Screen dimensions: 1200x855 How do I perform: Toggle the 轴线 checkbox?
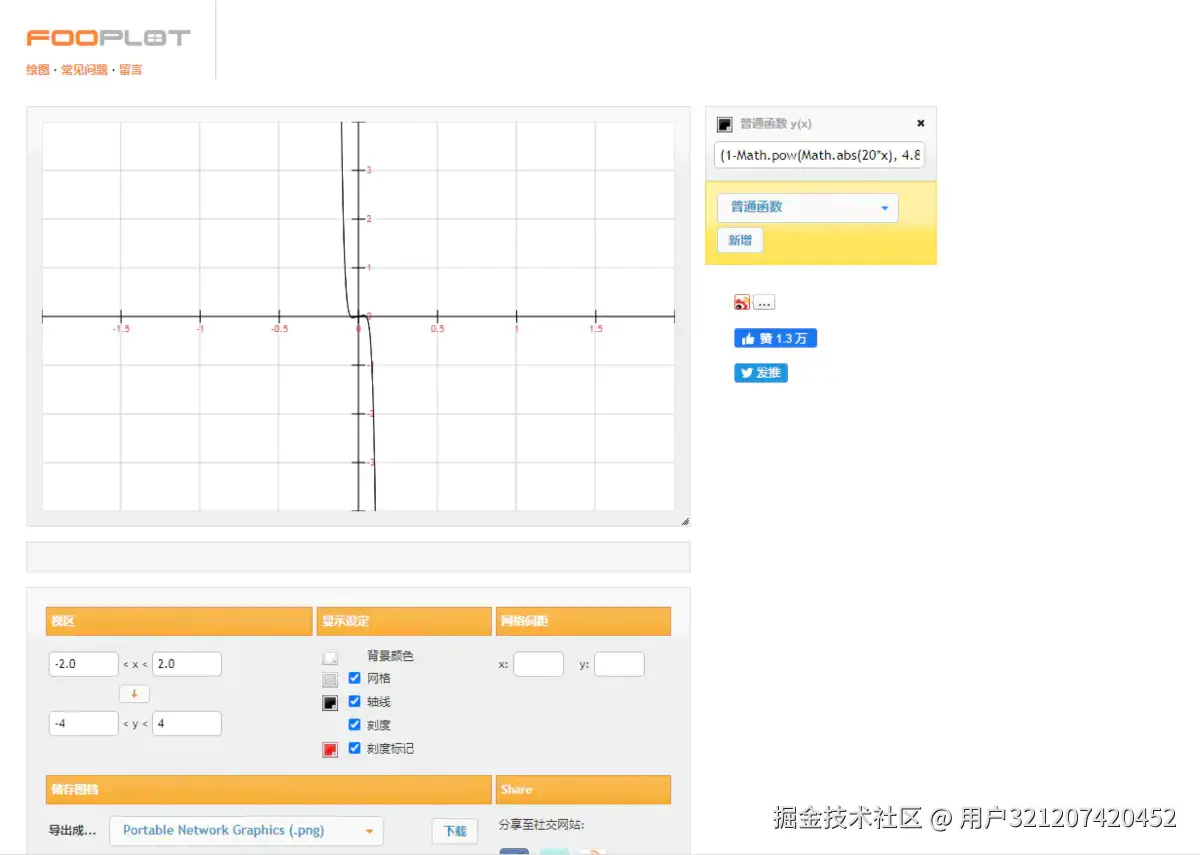354,701
